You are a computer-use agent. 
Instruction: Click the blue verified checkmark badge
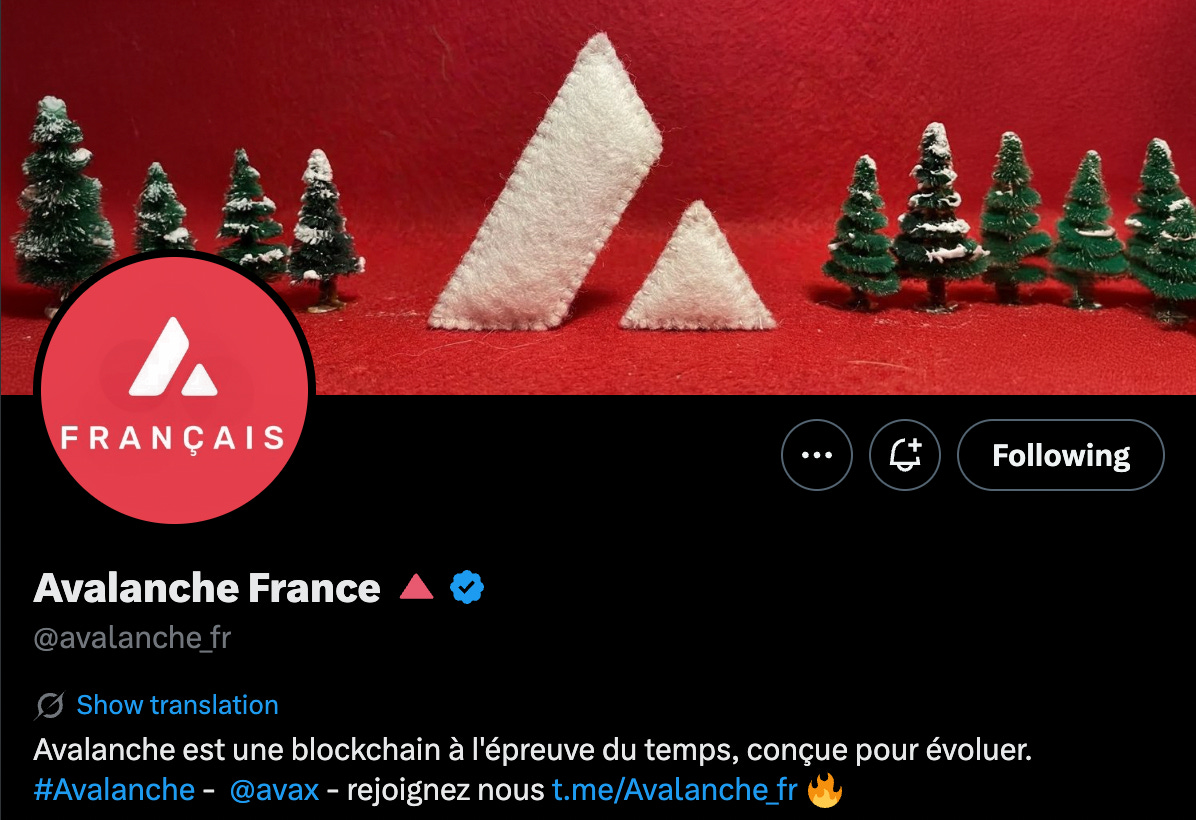click(x=467, y=587)
